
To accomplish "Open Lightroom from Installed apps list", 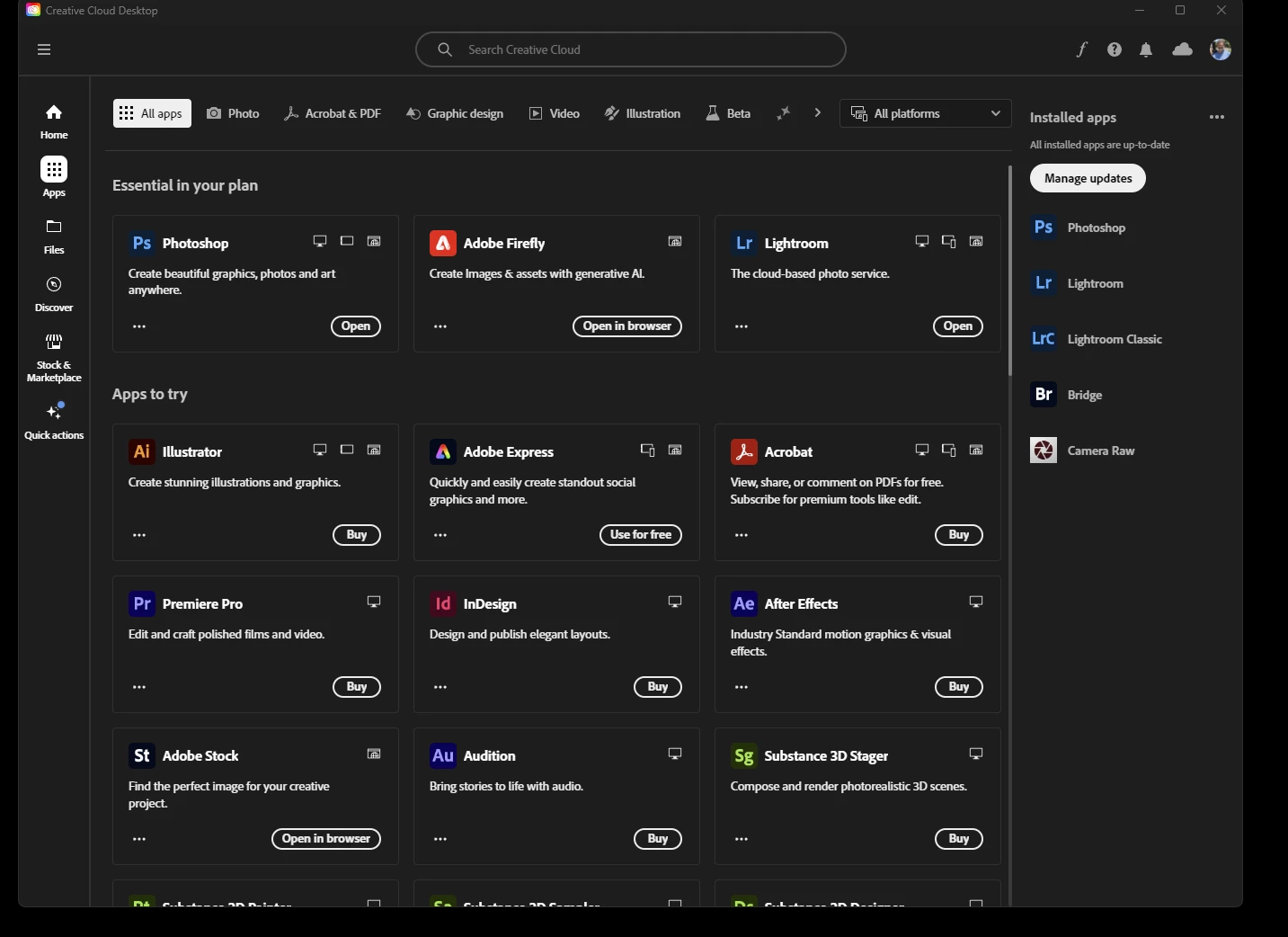I will 1078,283.
